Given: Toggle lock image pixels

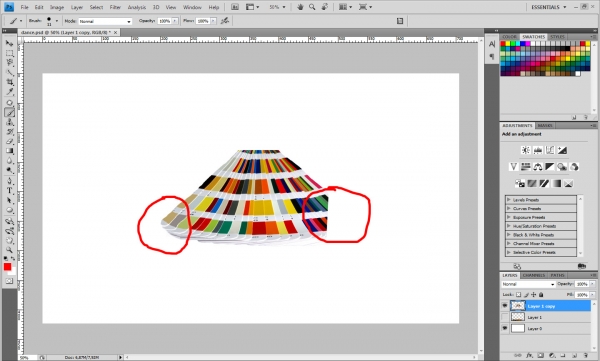Looking at the screenshot, I should (526, 295).
